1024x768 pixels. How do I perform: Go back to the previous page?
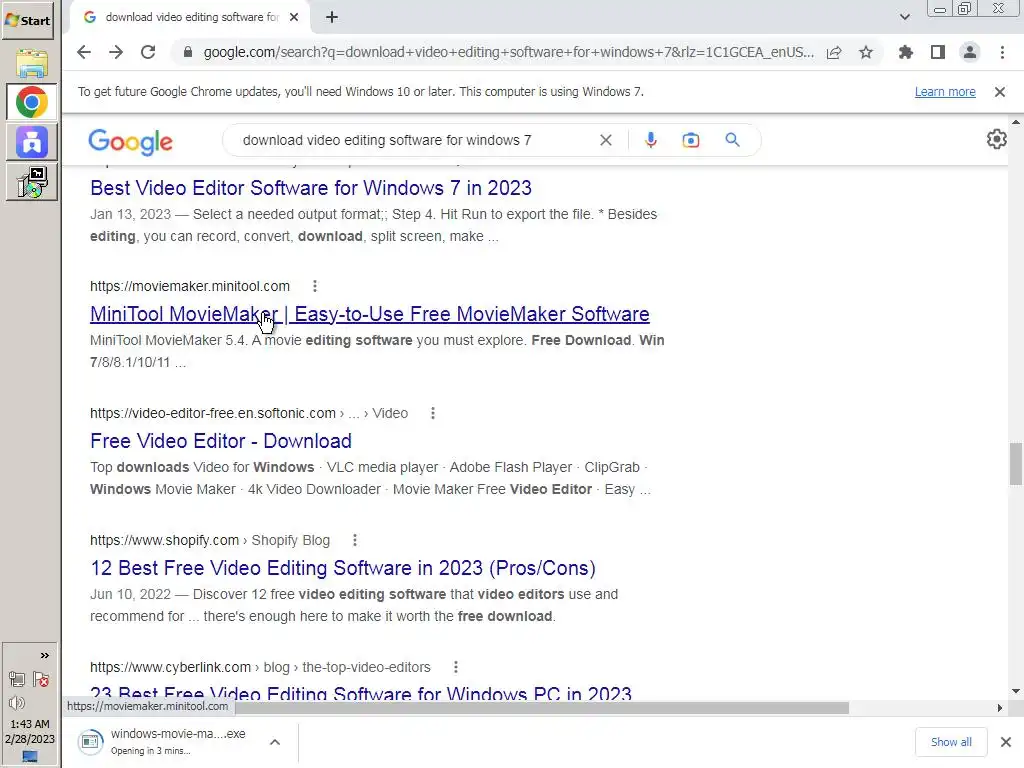pyautogui.click(x=84, y=52)
